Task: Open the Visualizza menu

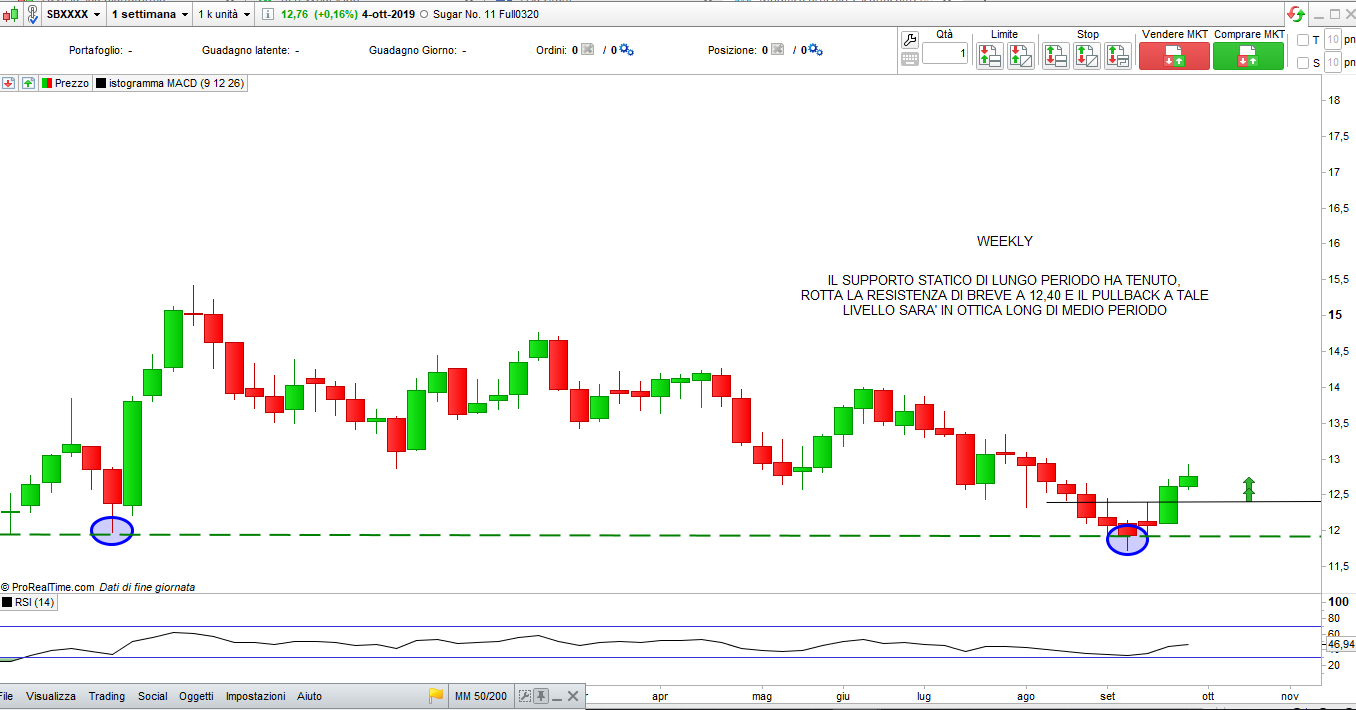Action: point(51,696)
